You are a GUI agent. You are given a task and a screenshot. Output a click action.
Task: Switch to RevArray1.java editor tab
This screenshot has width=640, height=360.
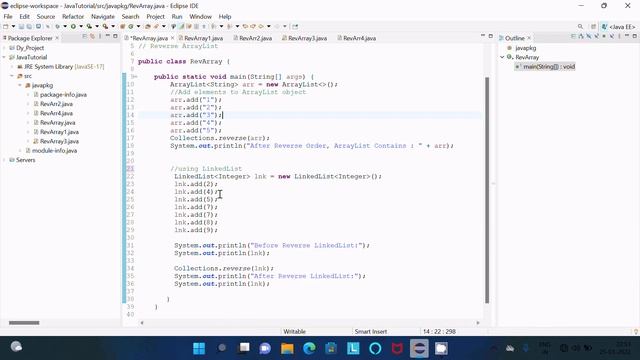(201, 38)
